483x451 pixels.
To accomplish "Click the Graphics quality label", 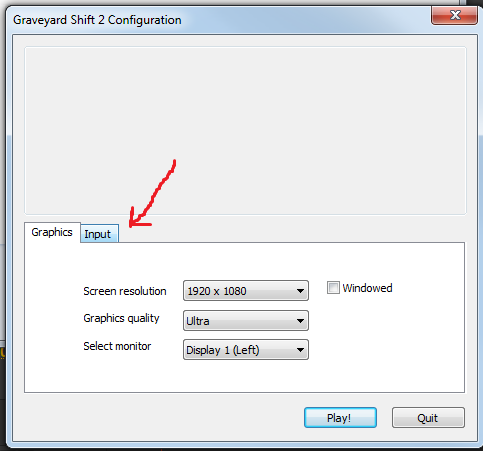I will [x=121, y=318].
